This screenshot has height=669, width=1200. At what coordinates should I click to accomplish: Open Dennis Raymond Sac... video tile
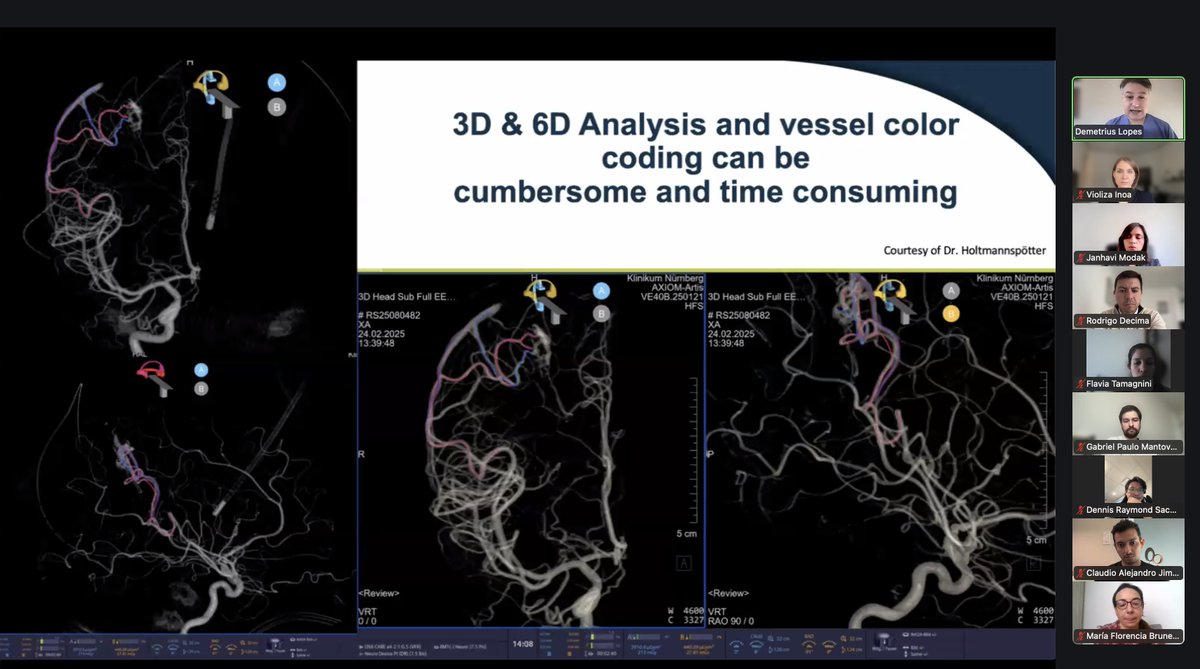(x=1129, y=486)
